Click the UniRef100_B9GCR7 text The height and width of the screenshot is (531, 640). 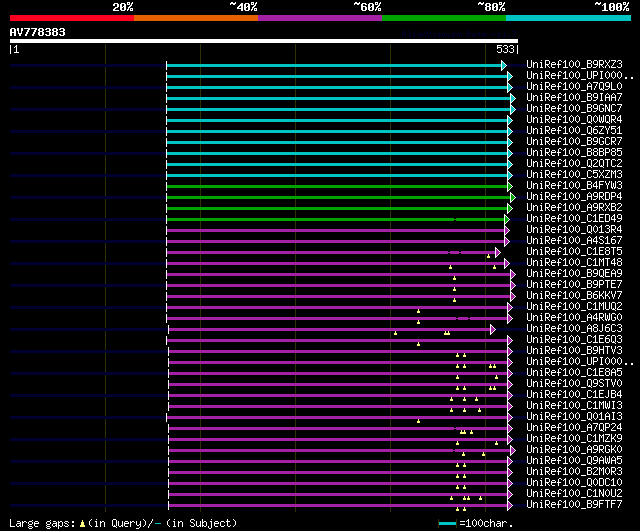click(574, 142)
